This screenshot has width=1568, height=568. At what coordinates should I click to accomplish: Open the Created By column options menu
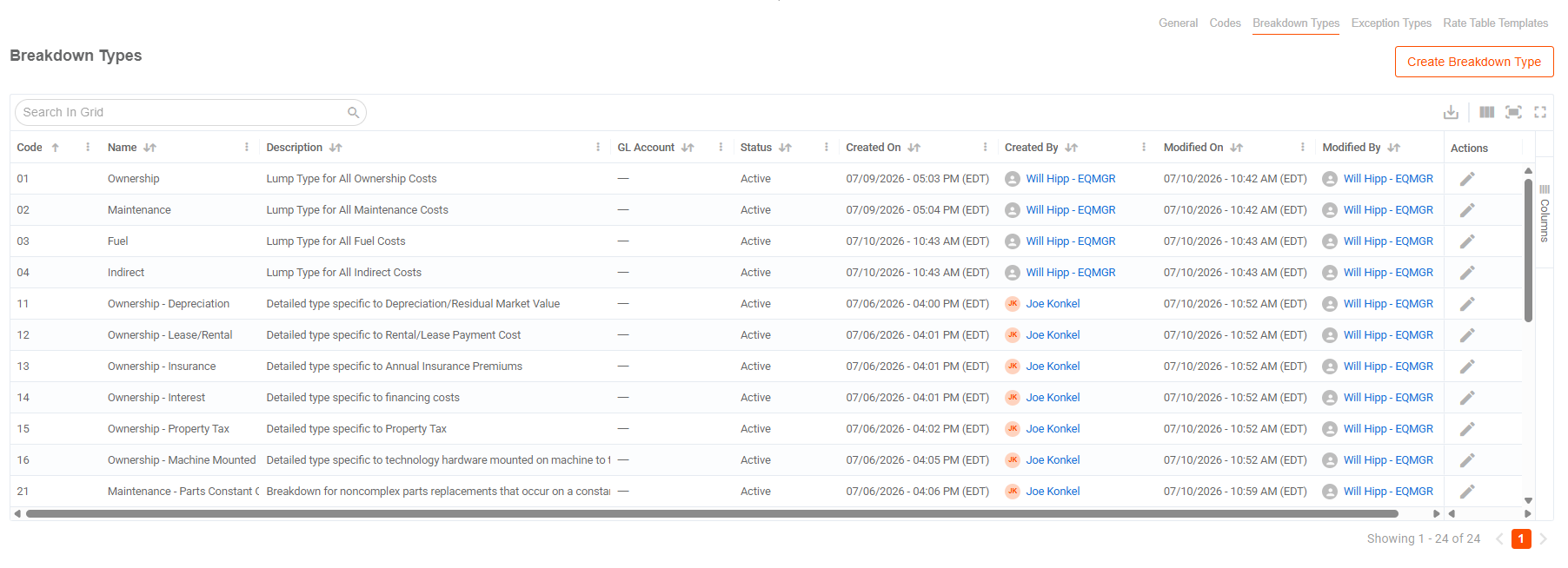click(x=1144, y=148)
